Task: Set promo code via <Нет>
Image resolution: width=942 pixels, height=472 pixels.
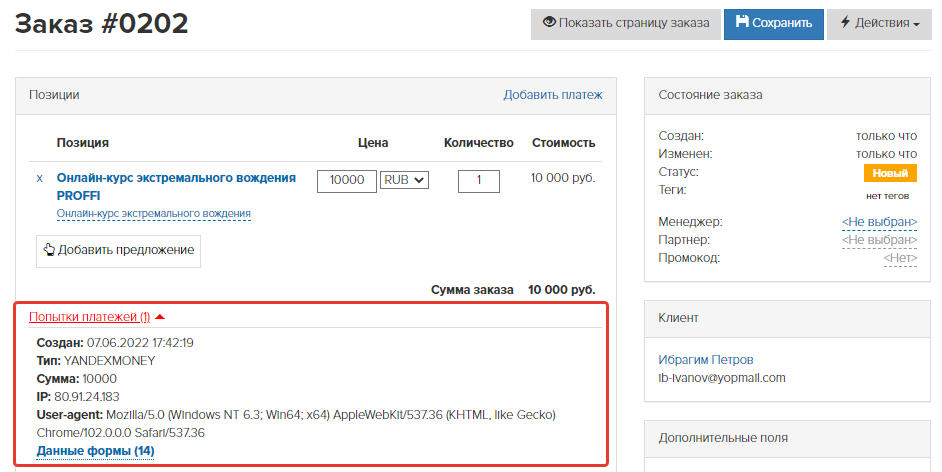Action: click(x=900, y=258)
